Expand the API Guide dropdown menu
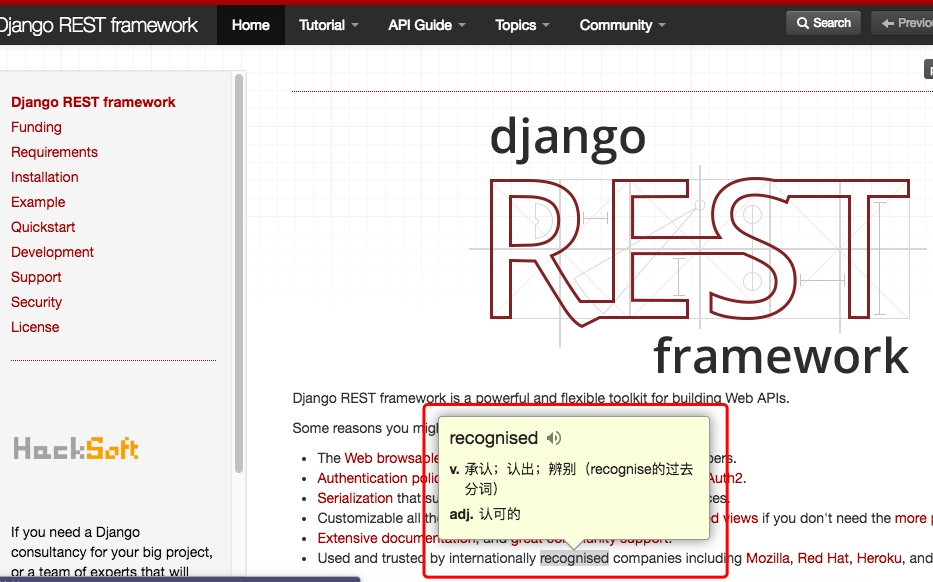 click(427, 25)
